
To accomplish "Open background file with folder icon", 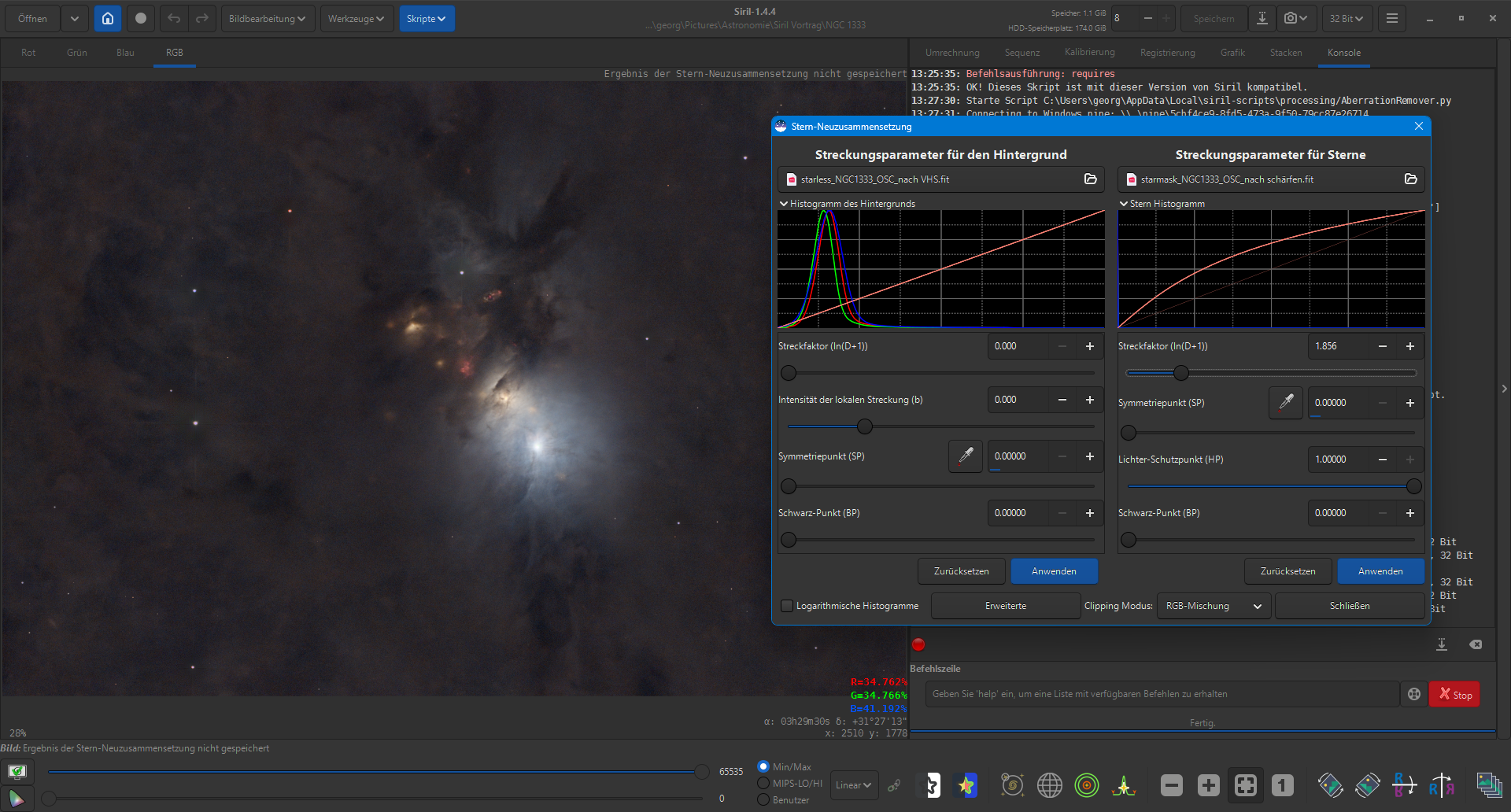I will pos(1091,179).
